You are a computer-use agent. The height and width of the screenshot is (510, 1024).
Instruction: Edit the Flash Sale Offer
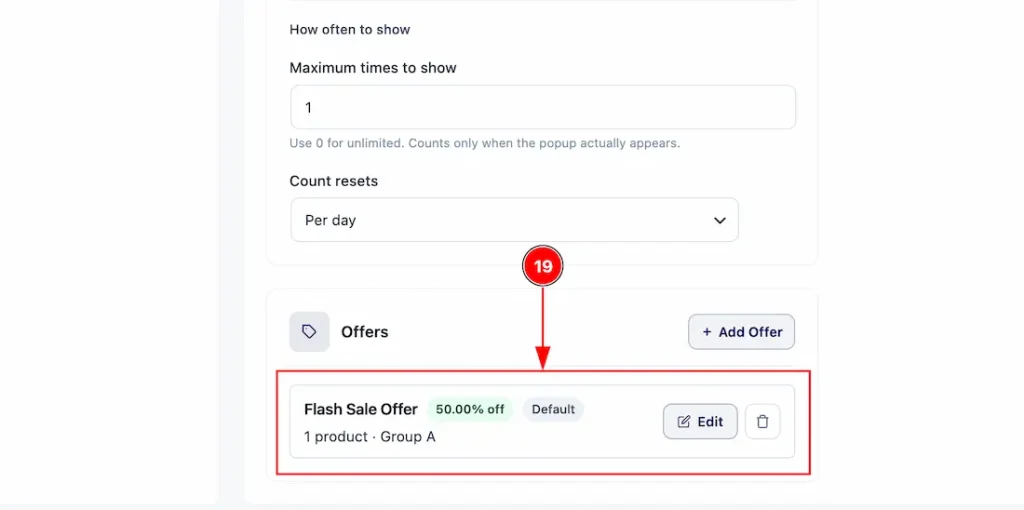tap(700, 422)
